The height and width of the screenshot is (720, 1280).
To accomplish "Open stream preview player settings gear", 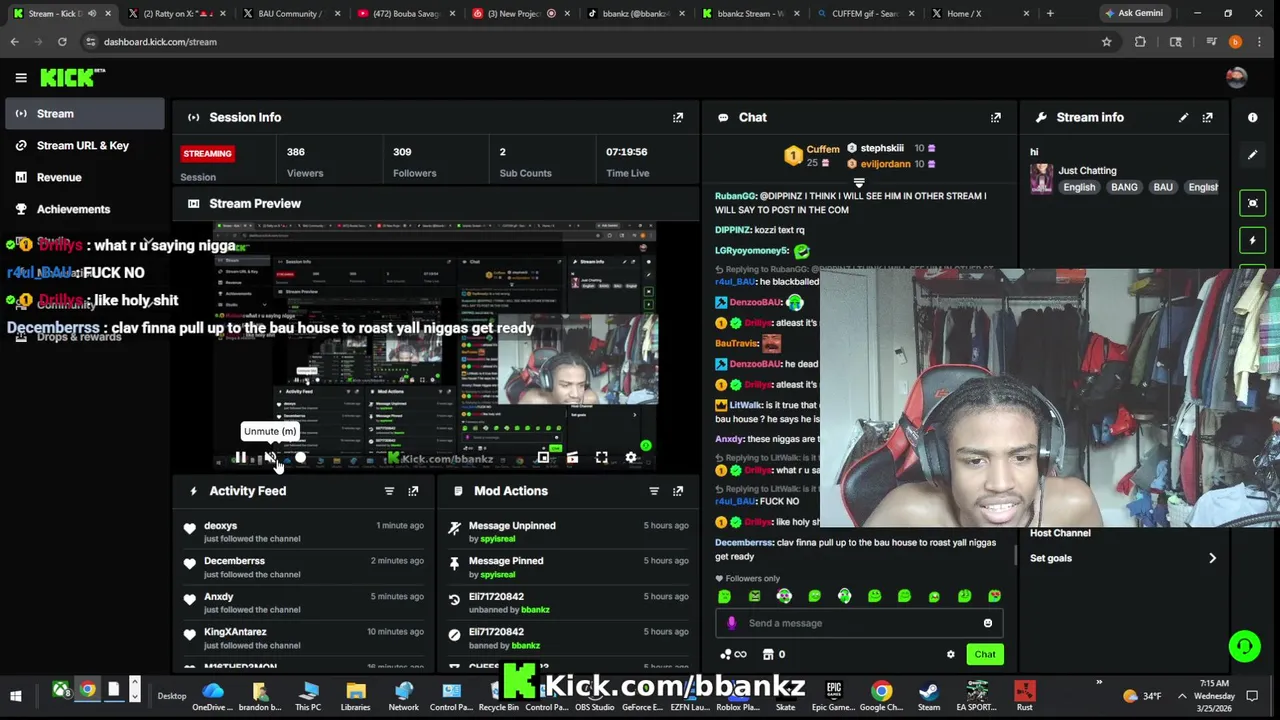I will (631, 458).
